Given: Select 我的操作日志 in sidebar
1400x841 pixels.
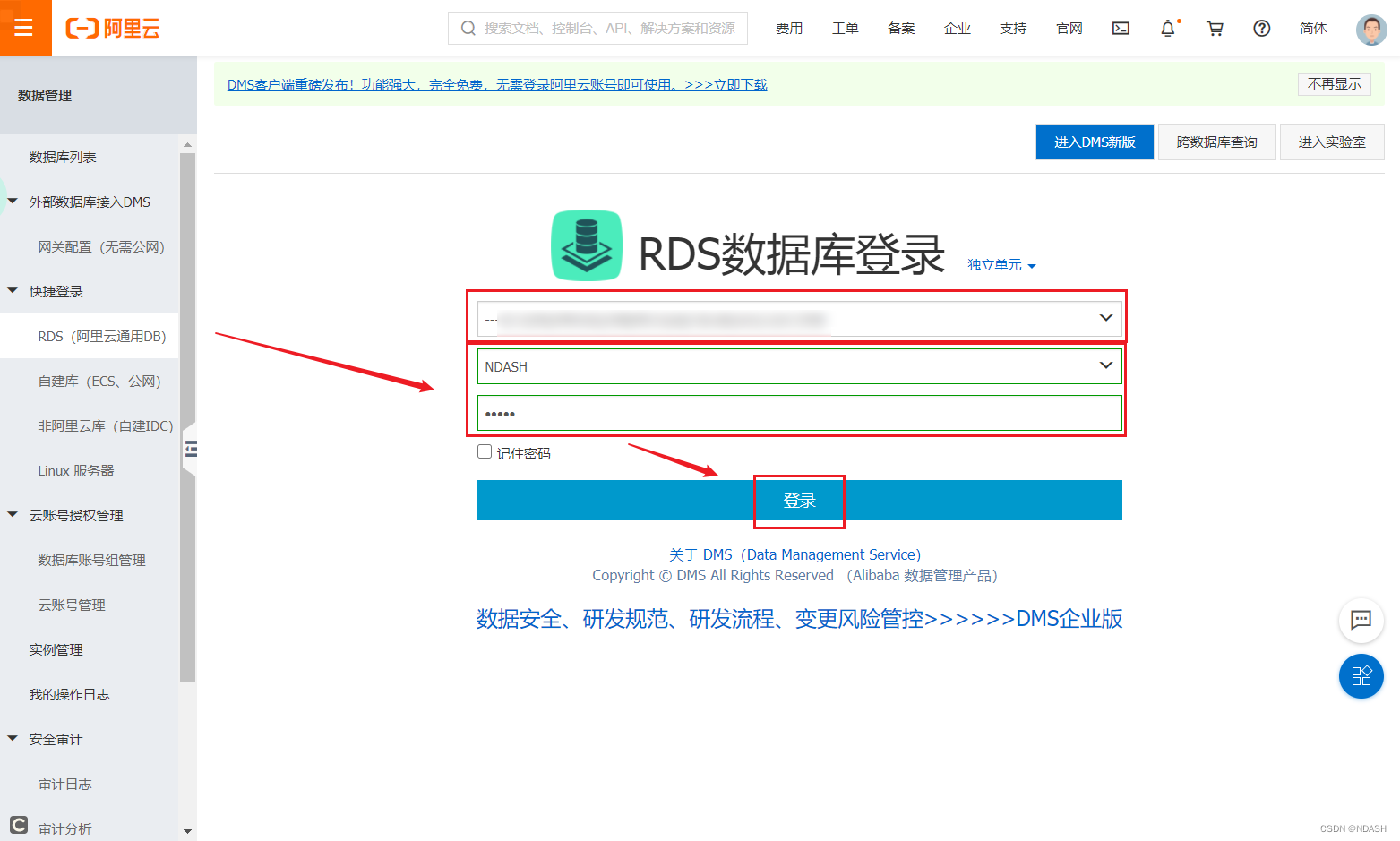Looking at the screenshot, I should pos(69,694).
